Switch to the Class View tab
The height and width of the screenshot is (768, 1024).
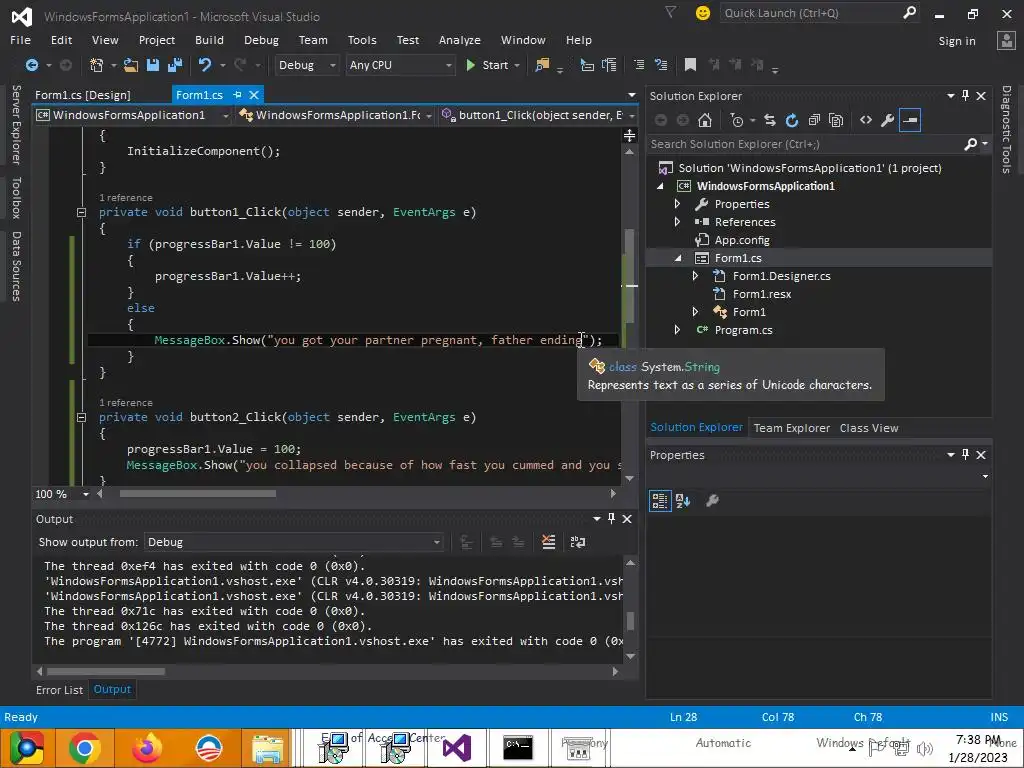tap(869, 428)
